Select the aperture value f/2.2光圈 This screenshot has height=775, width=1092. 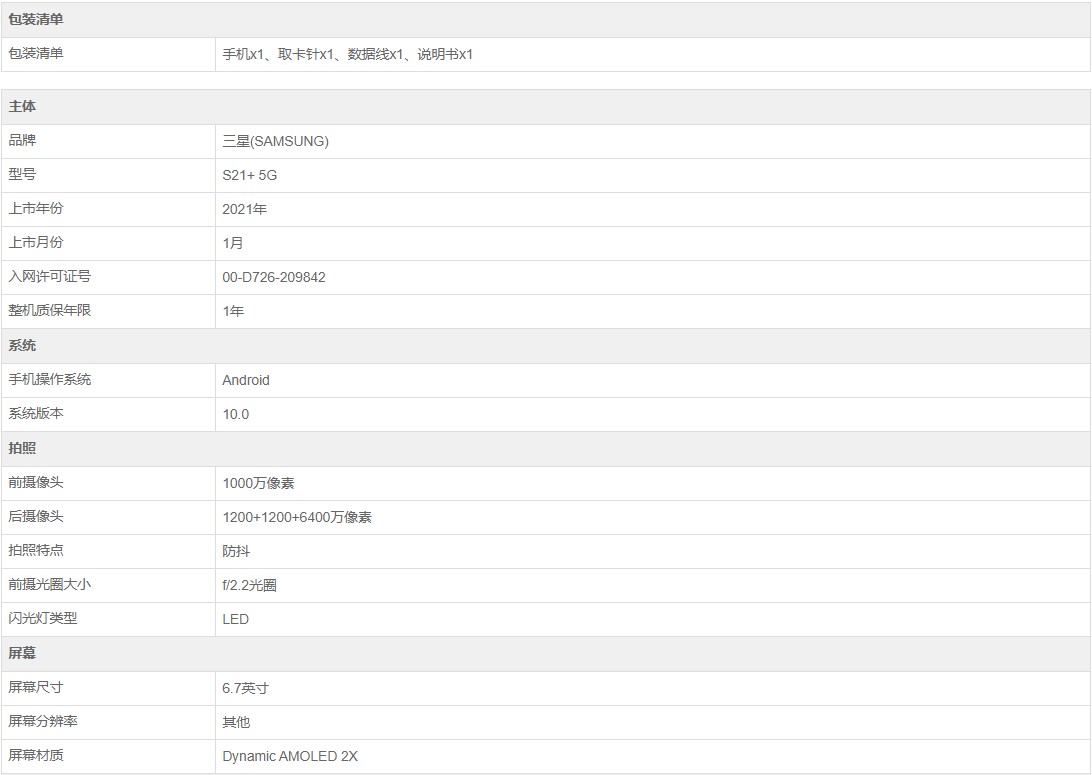[249, 585]
